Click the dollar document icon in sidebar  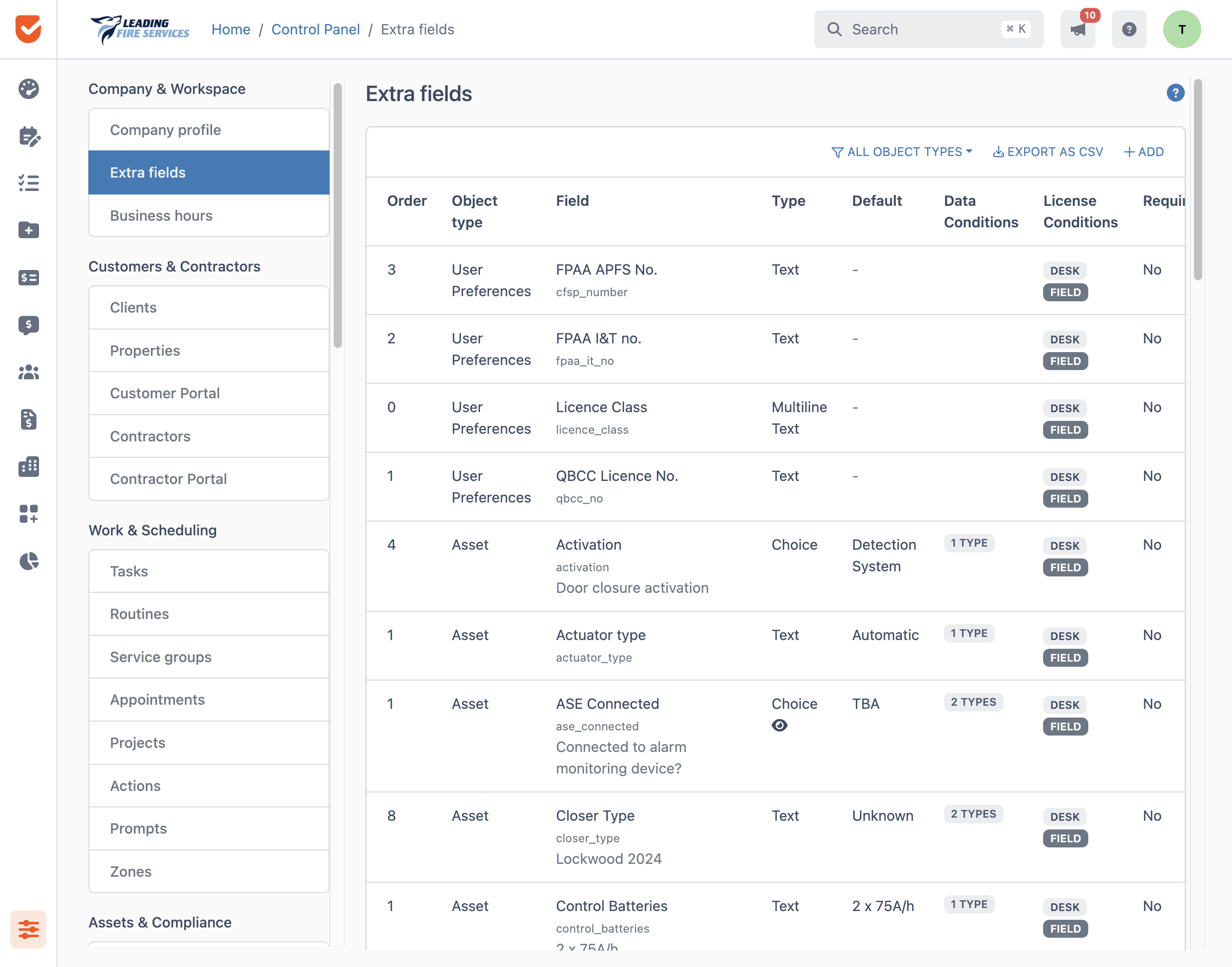tap(28, 419)
